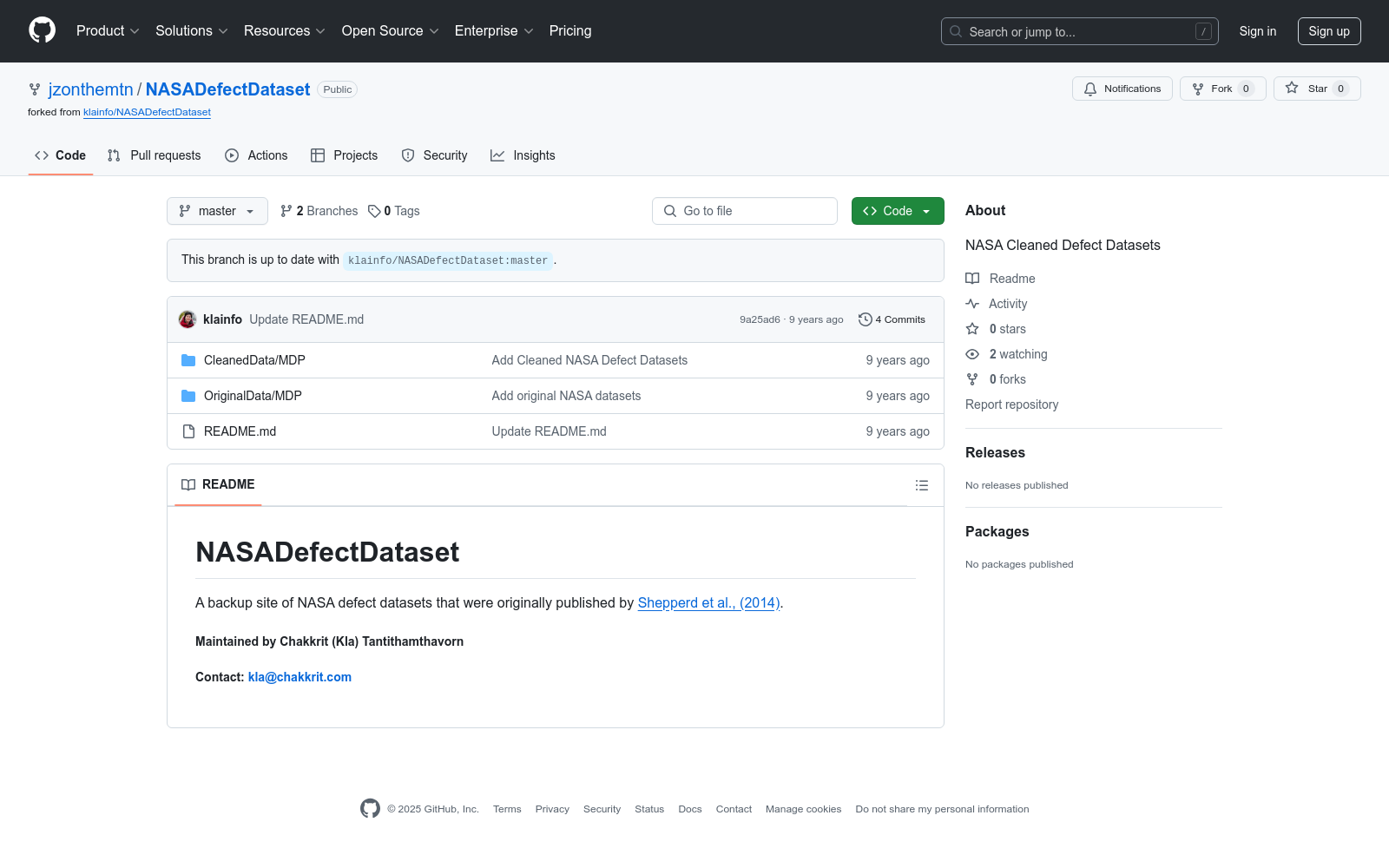Click the tag icon beside 0 Tags
This screenshot has height=868, width=1389.
coord(374,211)
